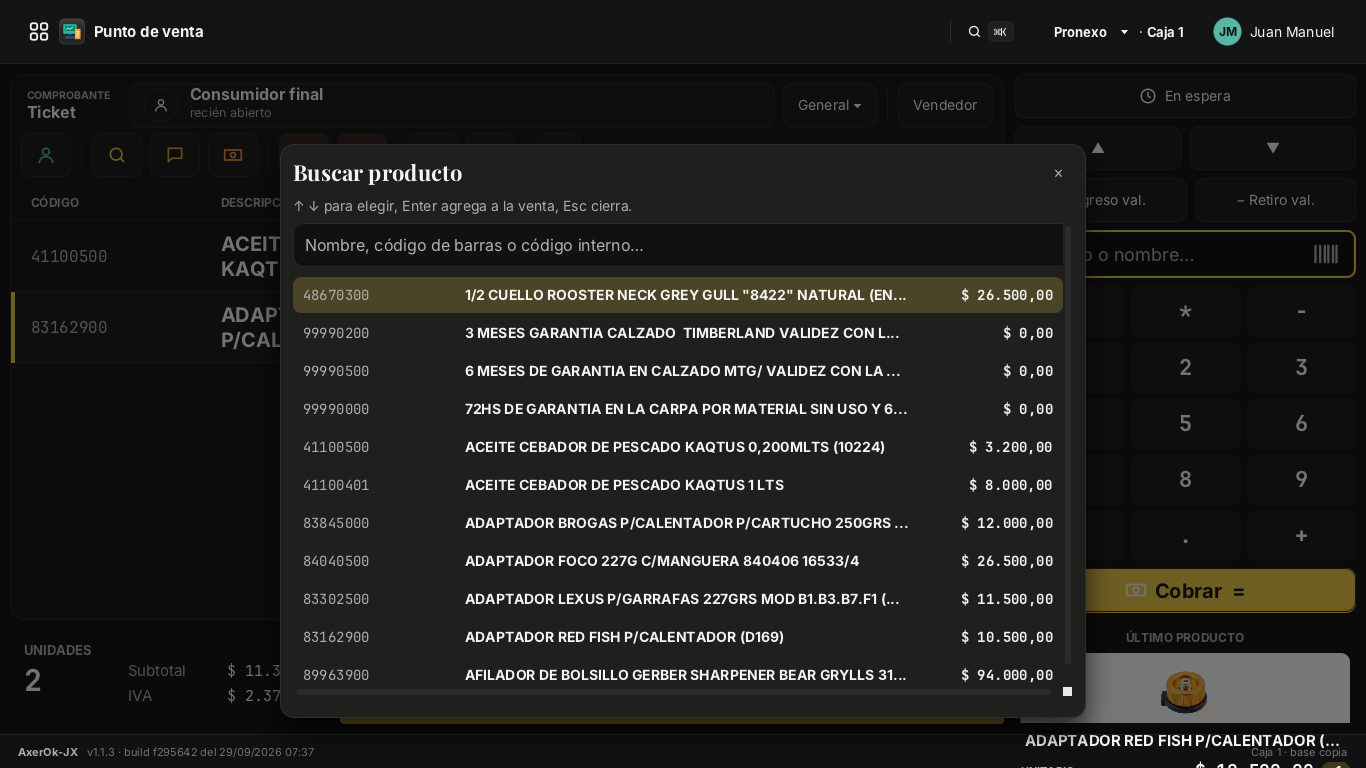Open the comment bubble icon in toolbar
The height and width of the screenshot is (768, 1366).
[175, 155]
